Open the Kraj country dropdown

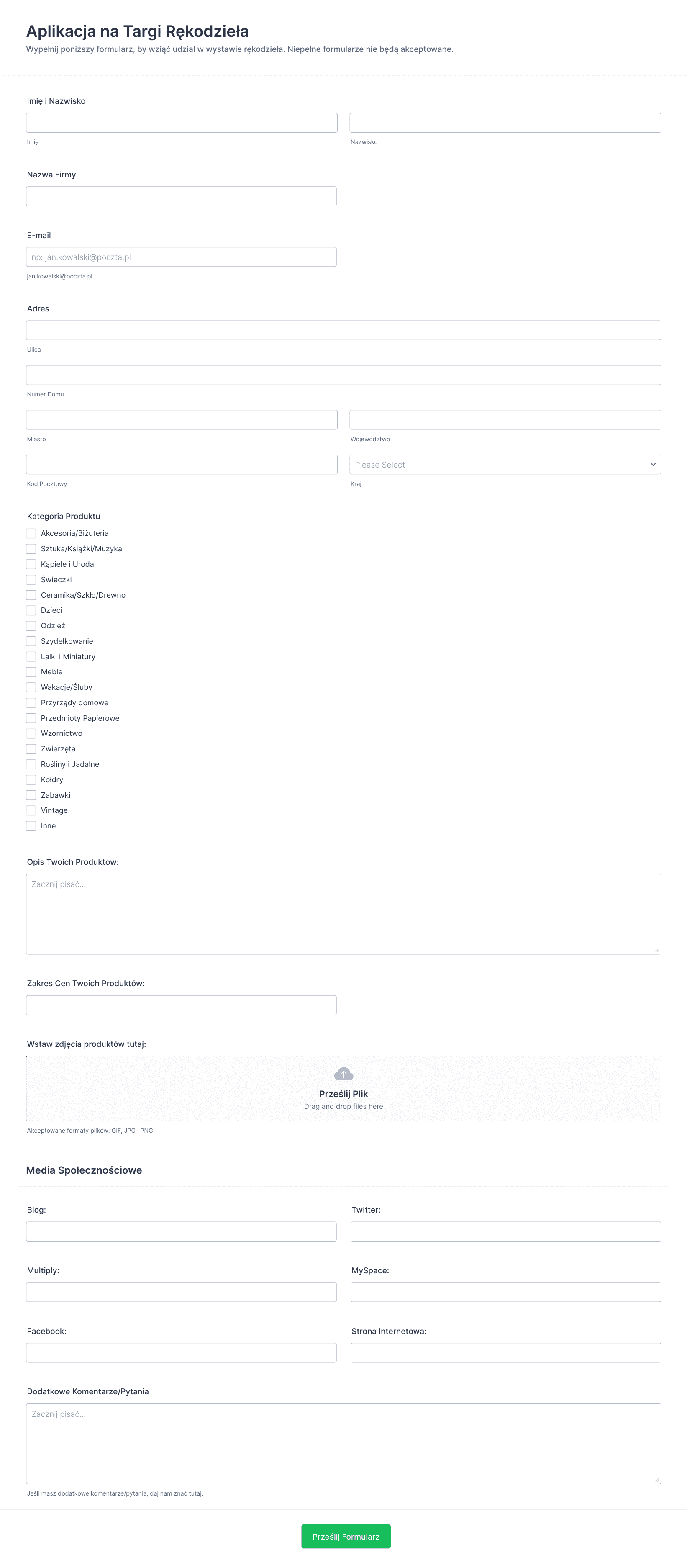point(505,465)
